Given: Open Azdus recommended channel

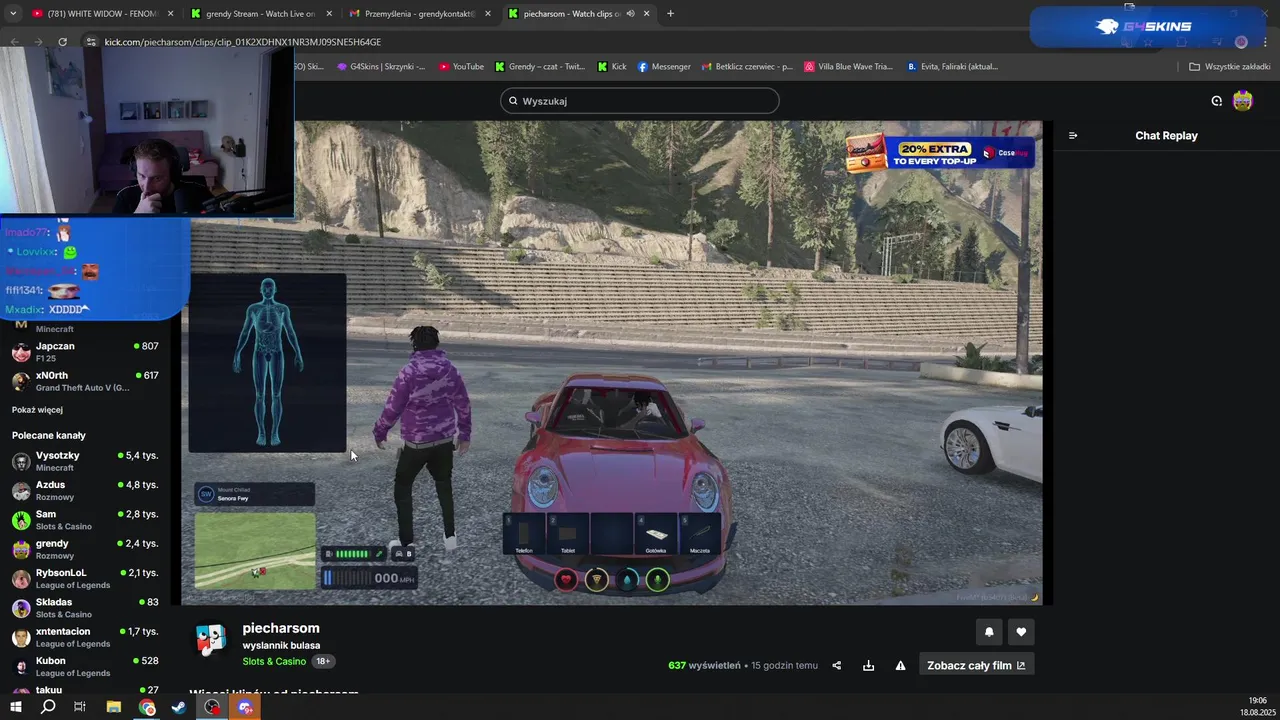Looking at the screenshot, I should (85, 490).
